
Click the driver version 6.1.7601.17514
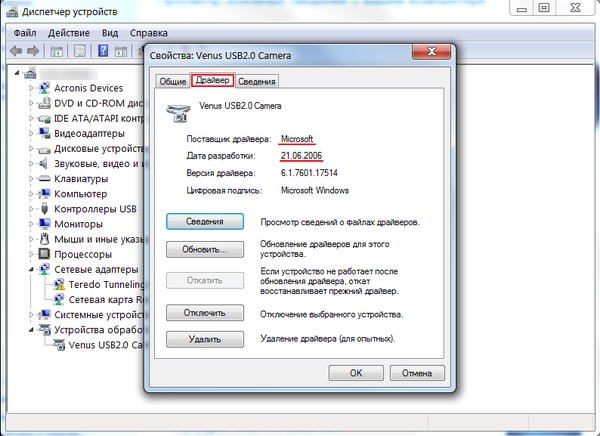309,173
